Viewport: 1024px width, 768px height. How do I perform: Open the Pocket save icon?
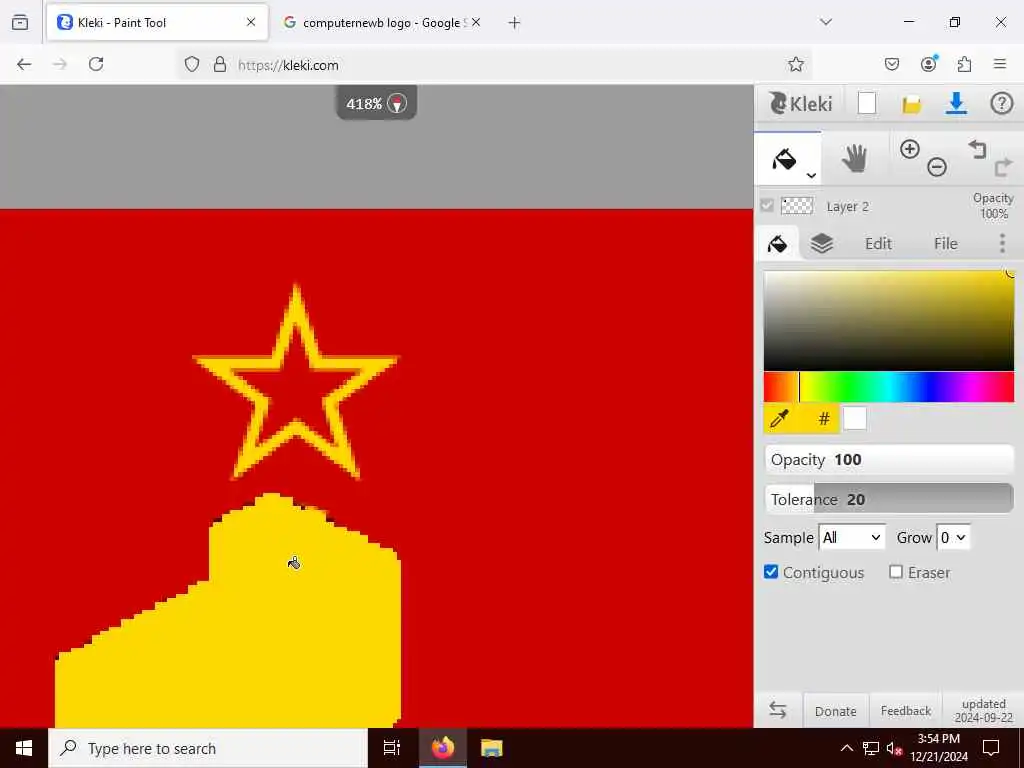[x=892, y=64]
